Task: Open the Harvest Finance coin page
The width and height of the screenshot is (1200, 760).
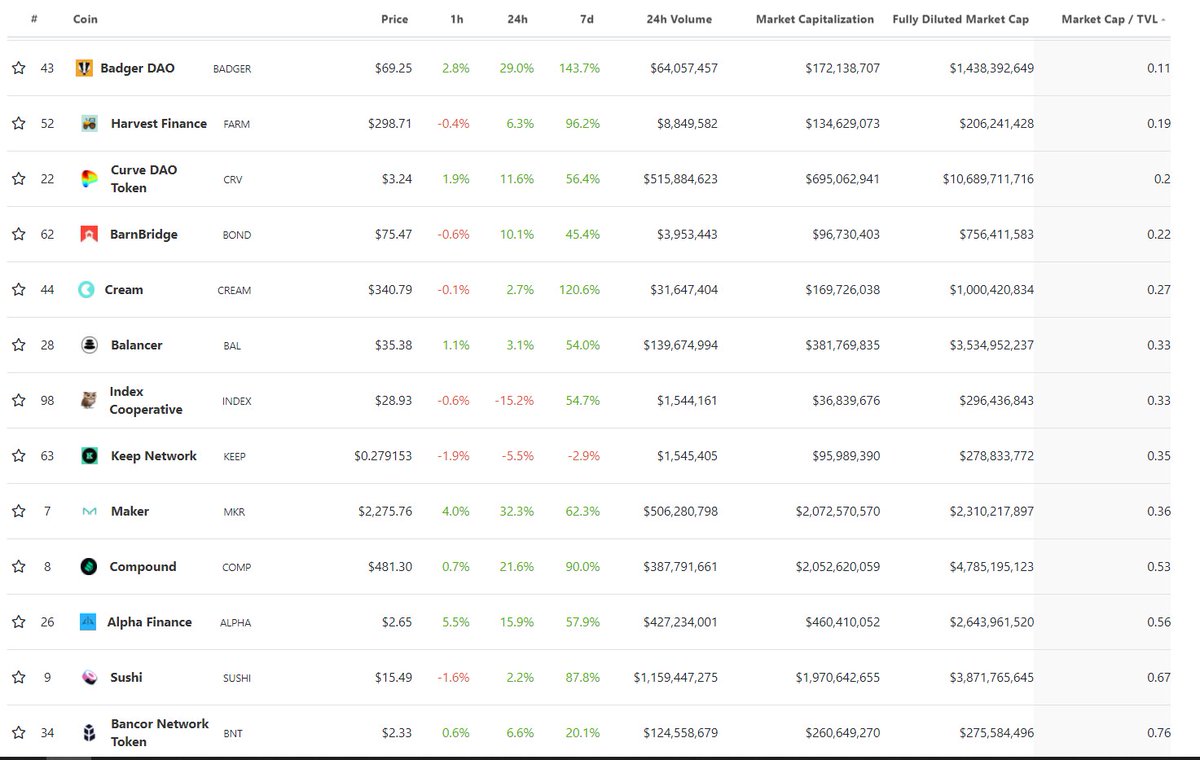Action: (159, 124)
